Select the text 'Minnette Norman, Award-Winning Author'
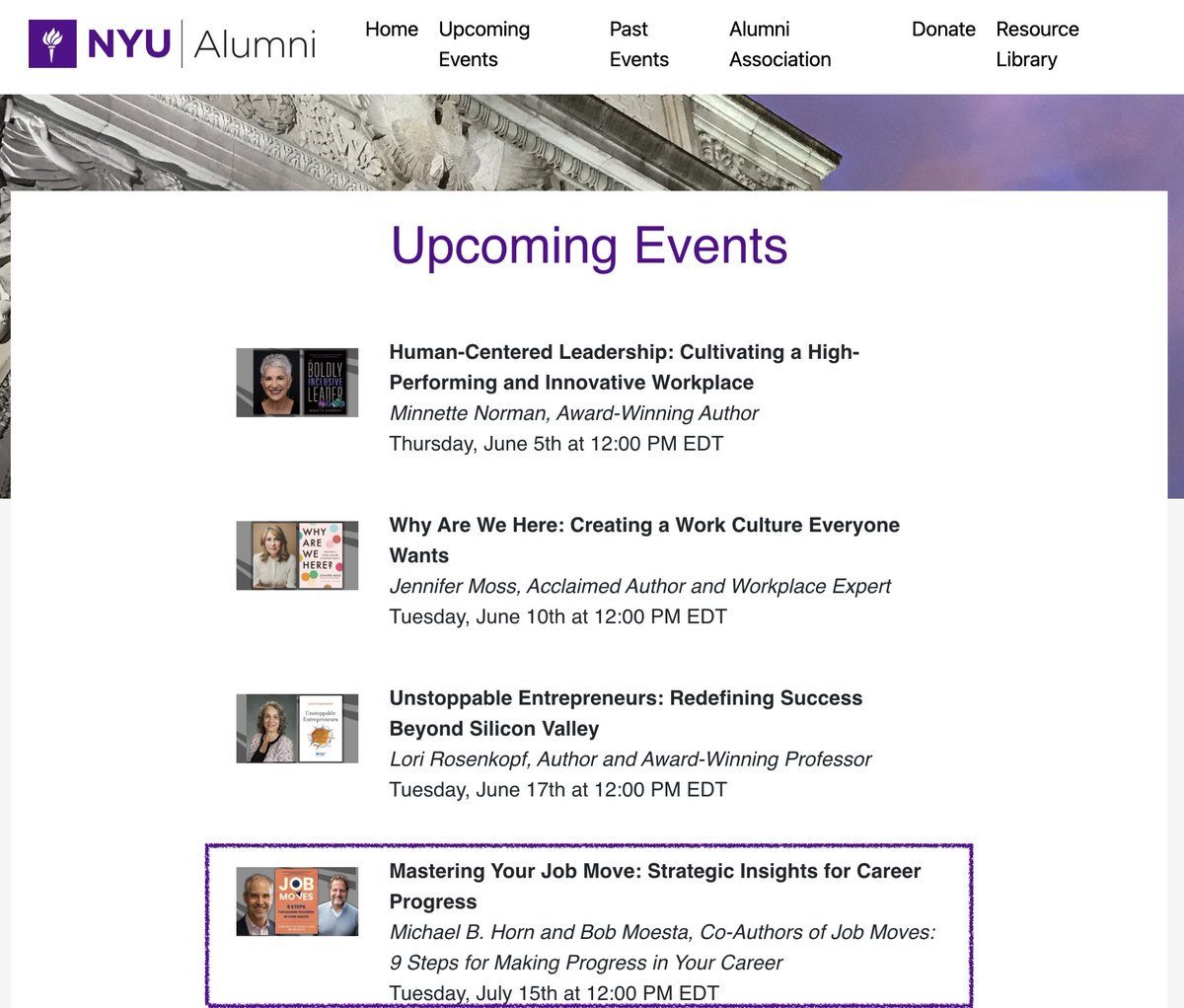The height and width of the screenshot is (1008, 1184). 574,413
